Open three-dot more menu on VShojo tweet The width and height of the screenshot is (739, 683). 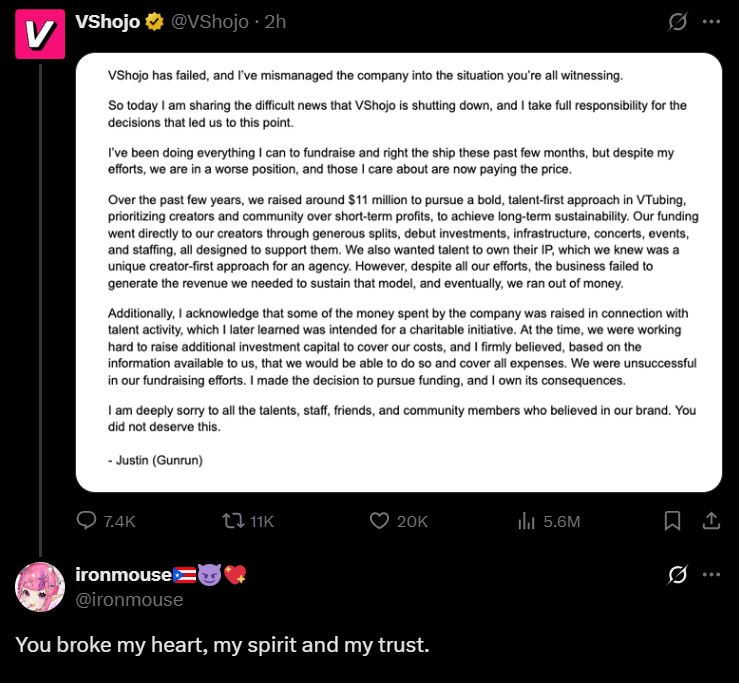pyautogui.click(x=711, y=21)
